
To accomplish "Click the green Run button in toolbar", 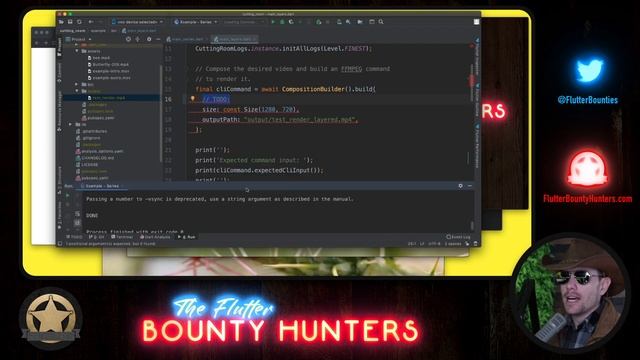I will click(x=273, y=22).
